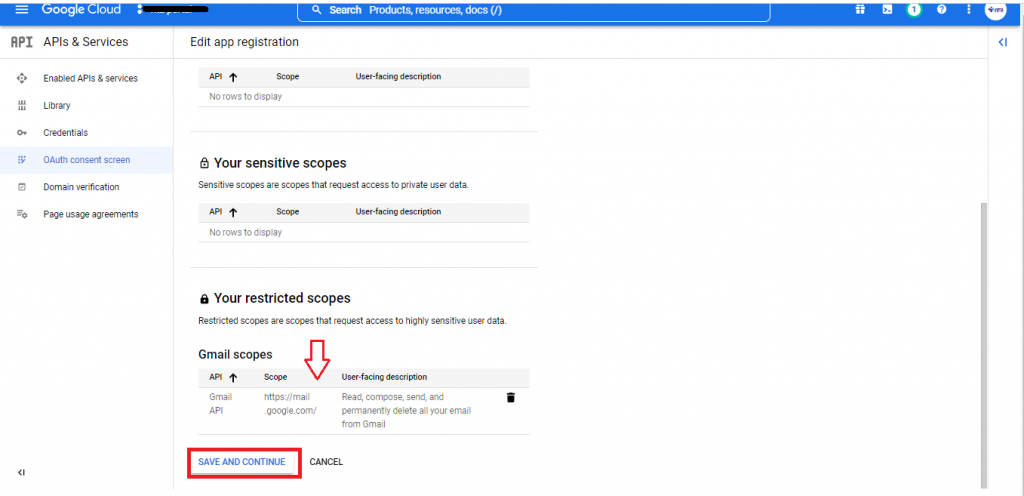The image size is (1024, 496).
Task: Open the help question mark icon
Action: tap(941, 10)
